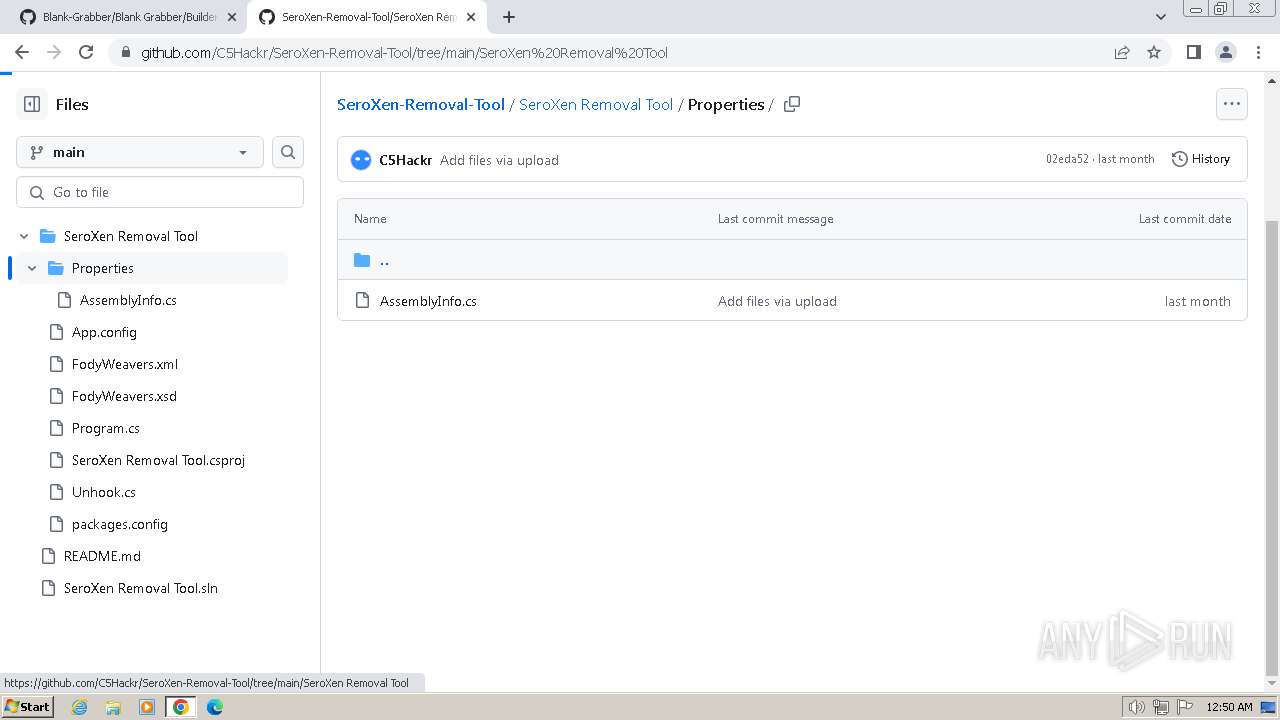This screenshot has width=1280, height=720.
Task: Go up to parent directory row
Action: pyautogui.click(x=792, y=260)
